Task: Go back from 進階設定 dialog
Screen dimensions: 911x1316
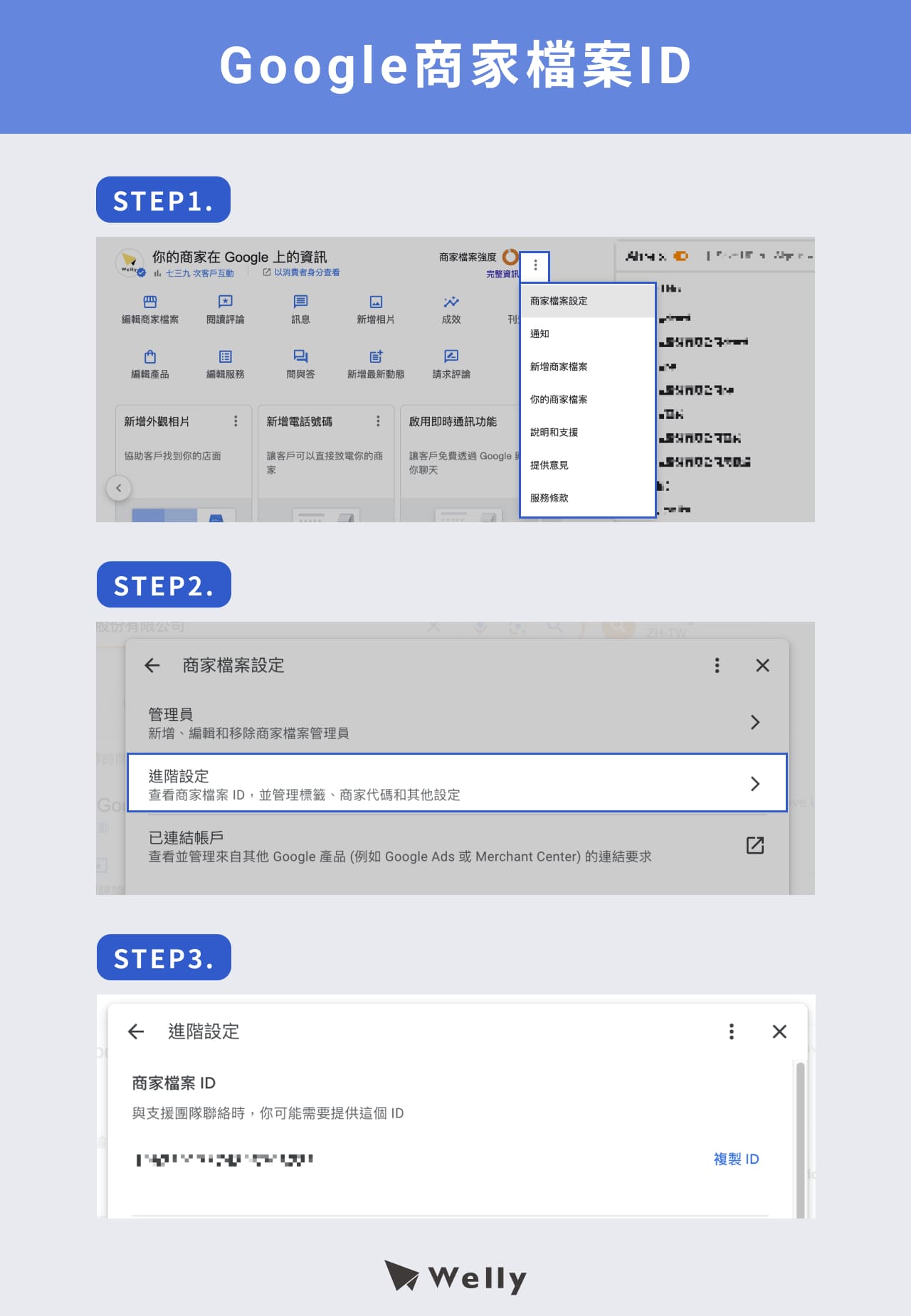Action: pos(136,1031)
